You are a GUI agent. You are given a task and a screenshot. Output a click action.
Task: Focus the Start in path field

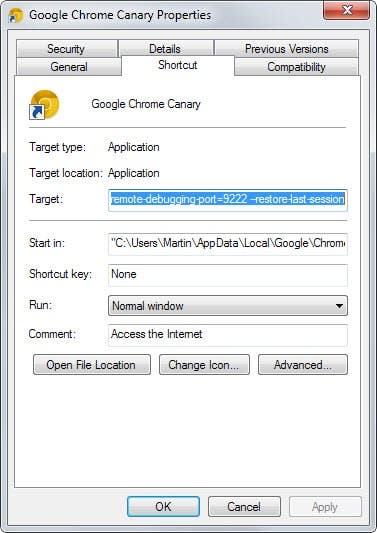pos(228,244)
